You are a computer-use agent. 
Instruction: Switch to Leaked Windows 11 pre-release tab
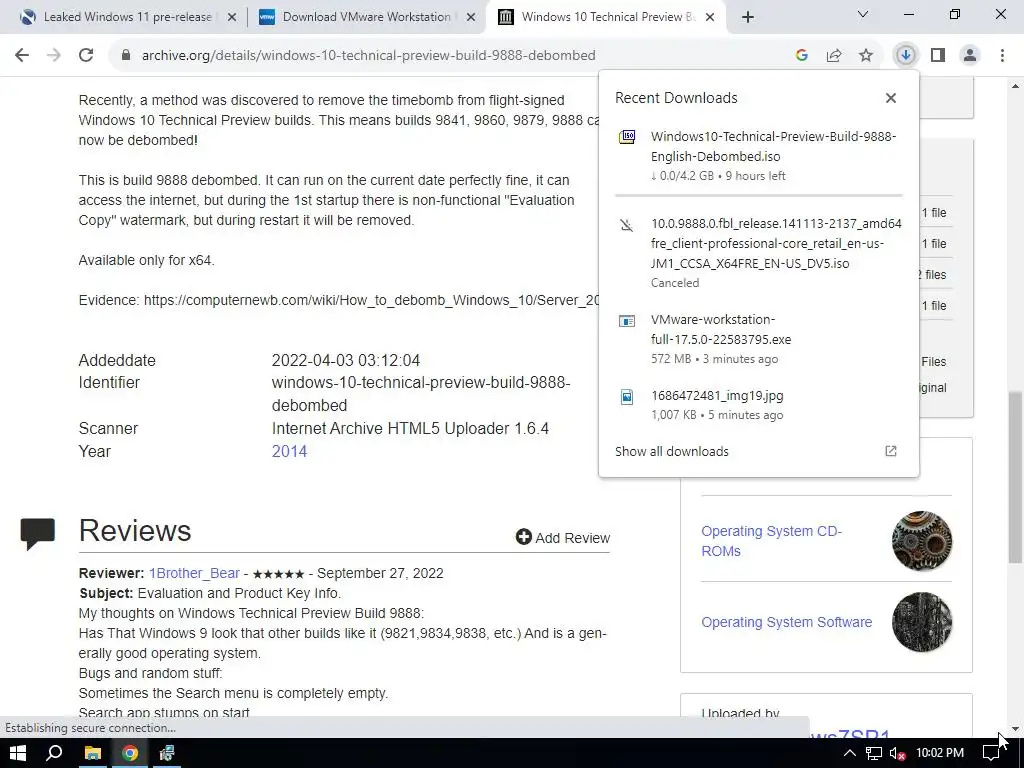[x=127, y=17]
